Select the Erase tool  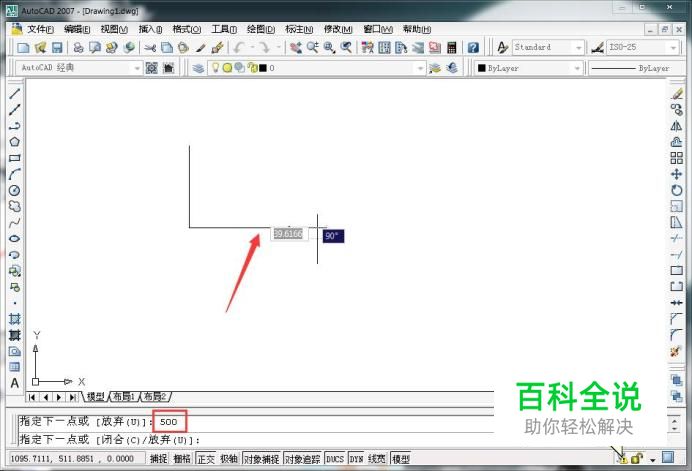tap(676, 94)
